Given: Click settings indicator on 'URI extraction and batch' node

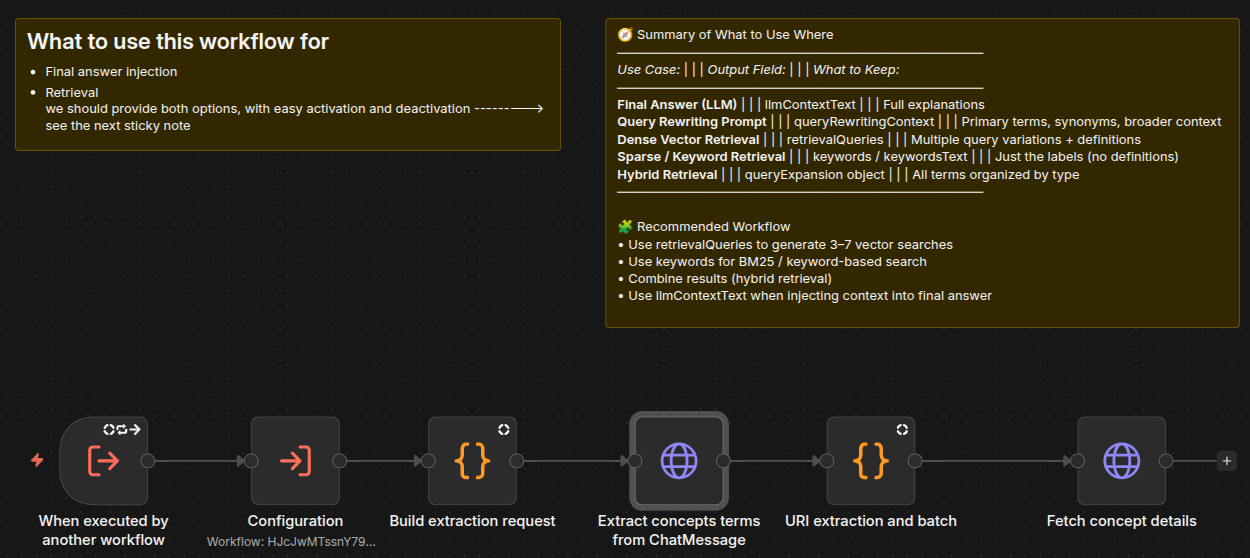Looking at the screenshot, I should (902, 429).
